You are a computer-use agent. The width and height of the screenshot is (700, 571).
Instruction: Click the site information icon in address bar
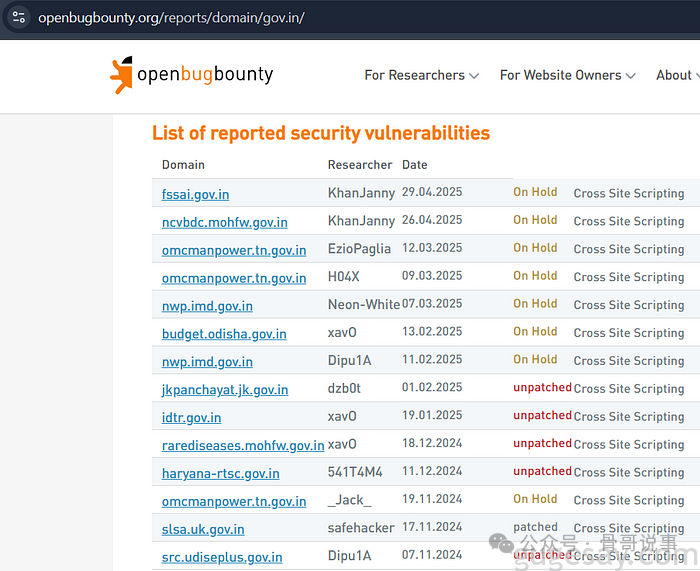(x=19, y=17)
